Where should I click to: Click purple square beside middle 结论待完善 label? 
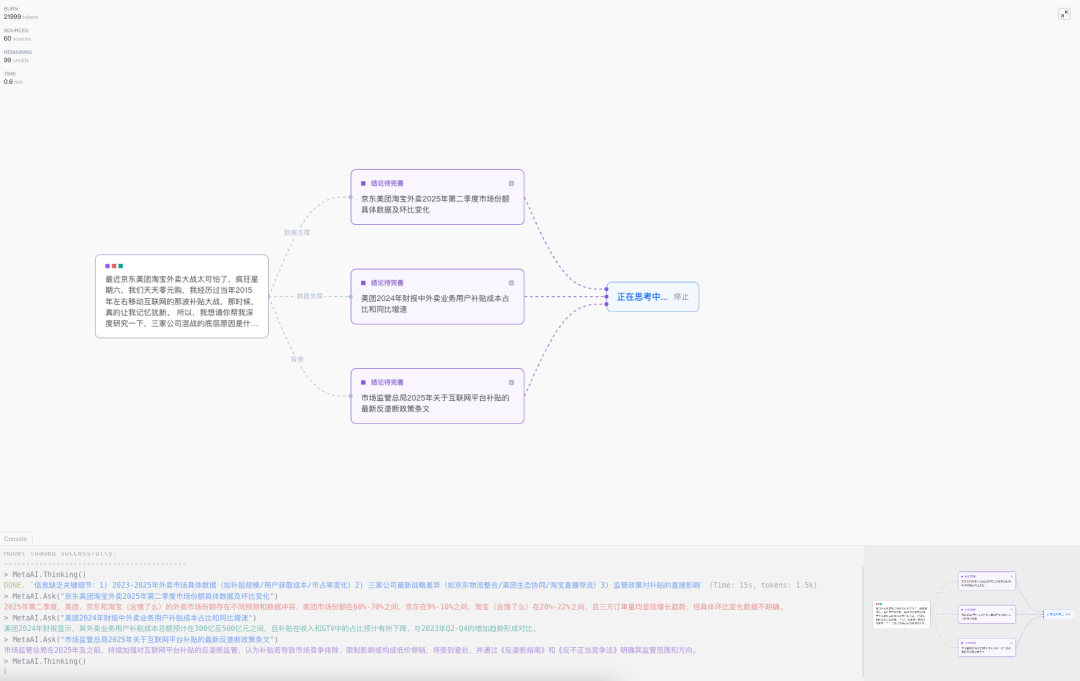point(363,283)
